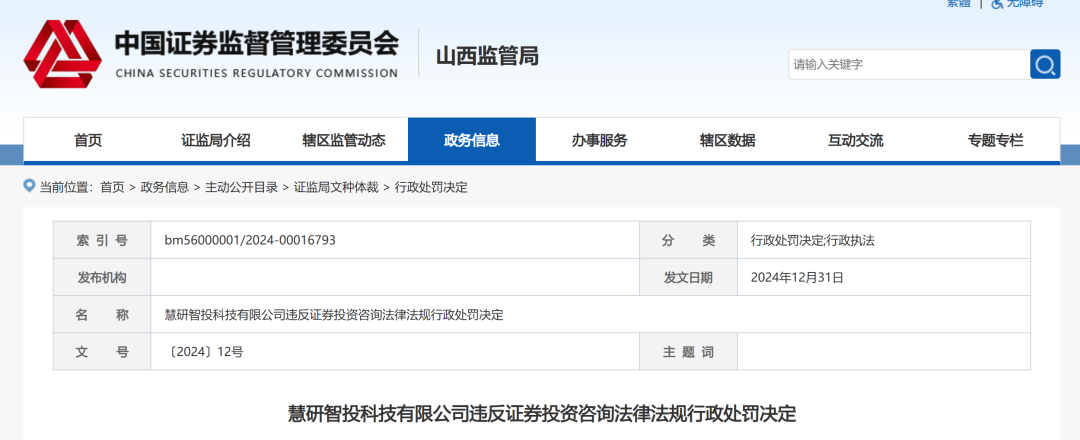Click the 文号 label cell
The image size is (1080, 440).
[x=102, y=352]
